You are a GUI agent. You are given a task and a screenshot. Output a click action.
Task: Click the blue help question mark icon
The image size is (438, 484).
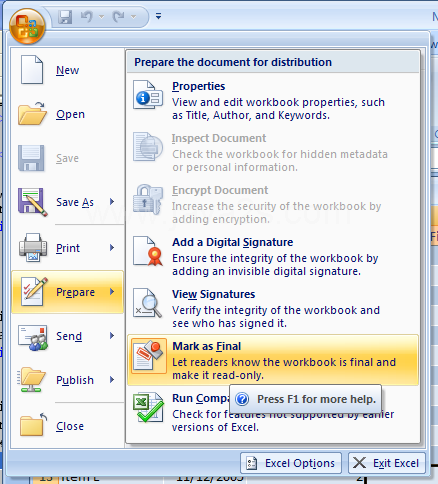[242, 399]
